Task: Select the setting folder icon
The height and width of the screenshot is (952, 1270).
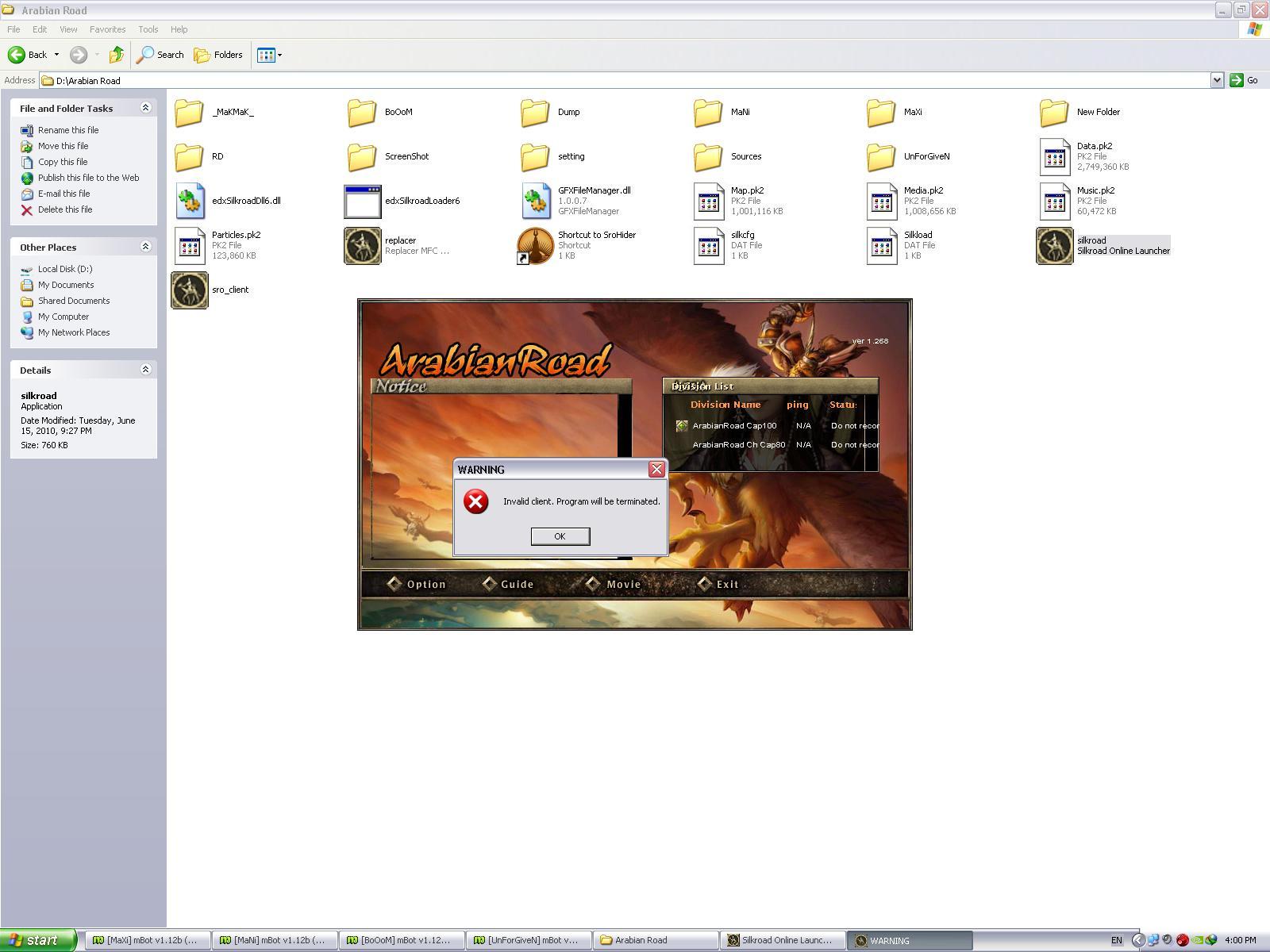Action: point(535,157)
